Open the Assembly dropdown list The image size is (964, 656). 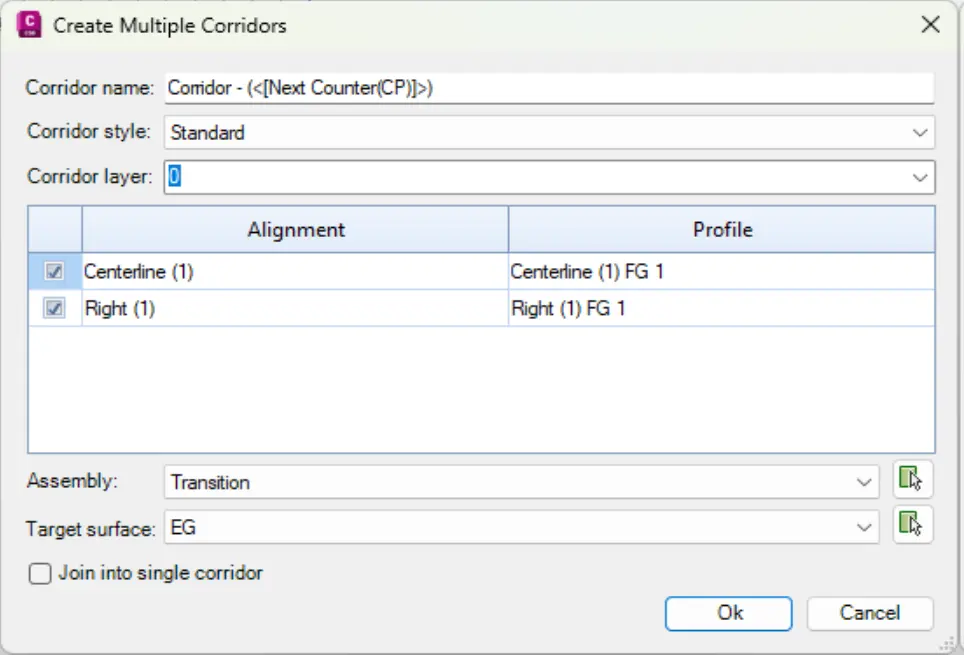tap(865, 482)
